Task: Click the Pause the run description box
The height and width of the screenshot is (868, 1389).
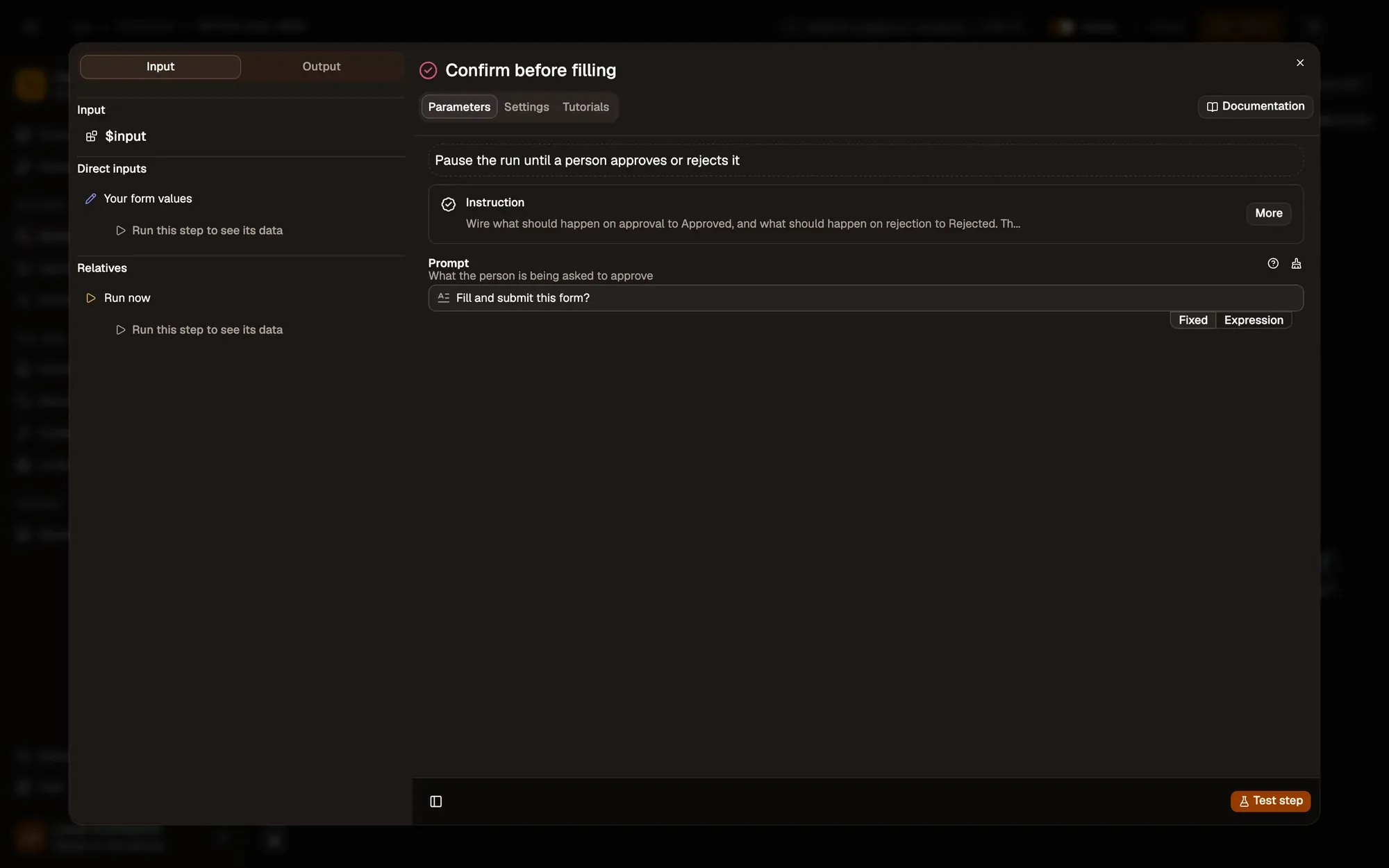Action: point(865,160)
